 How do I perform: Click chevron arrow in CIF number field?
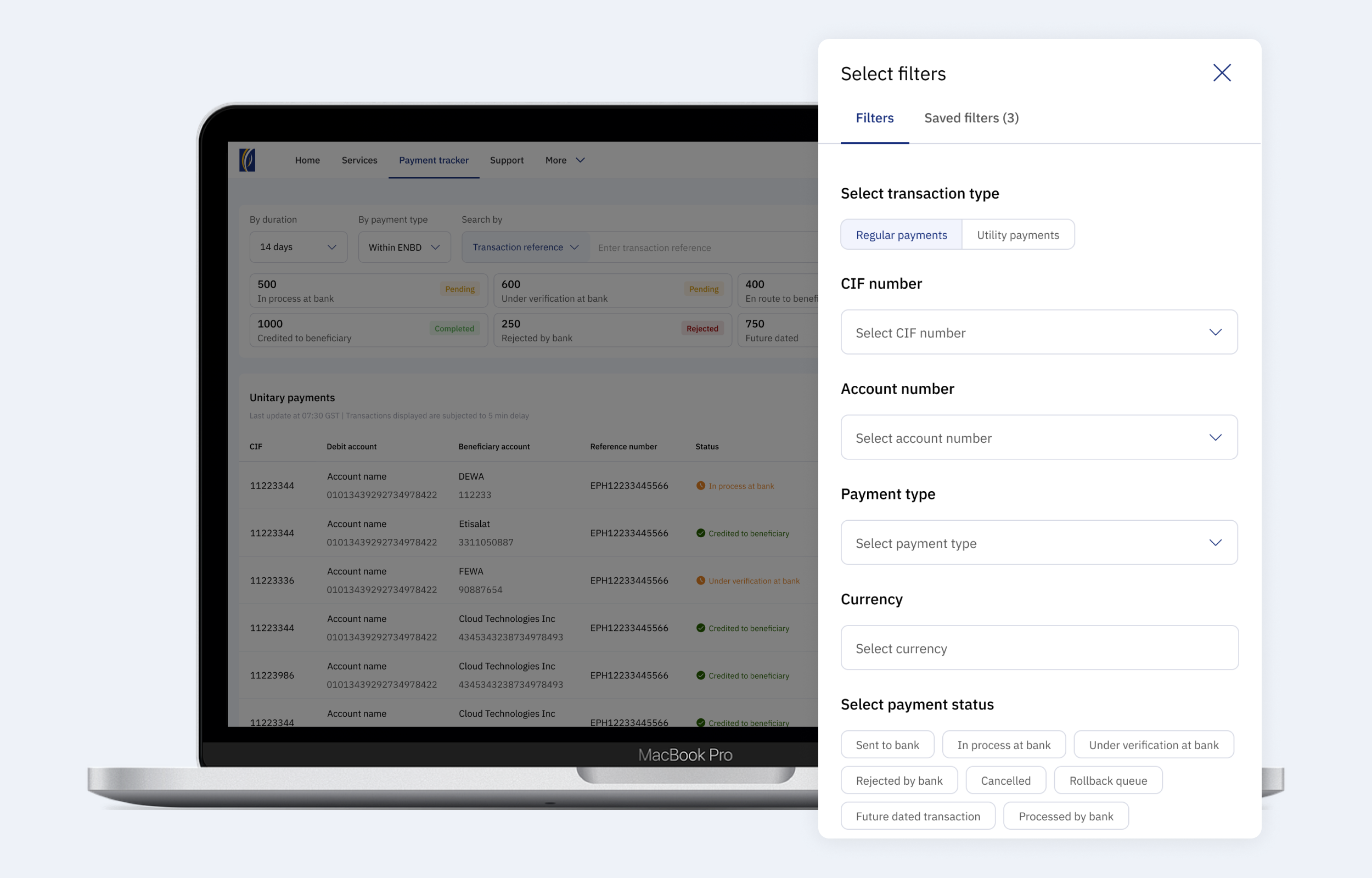click(x=1215, y=333)
